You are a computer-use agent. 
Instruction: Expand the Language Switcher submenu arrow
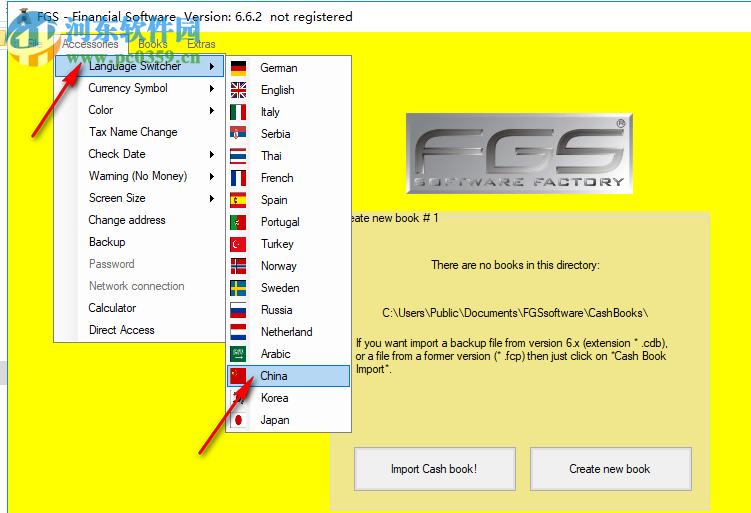tap(212, 67)
